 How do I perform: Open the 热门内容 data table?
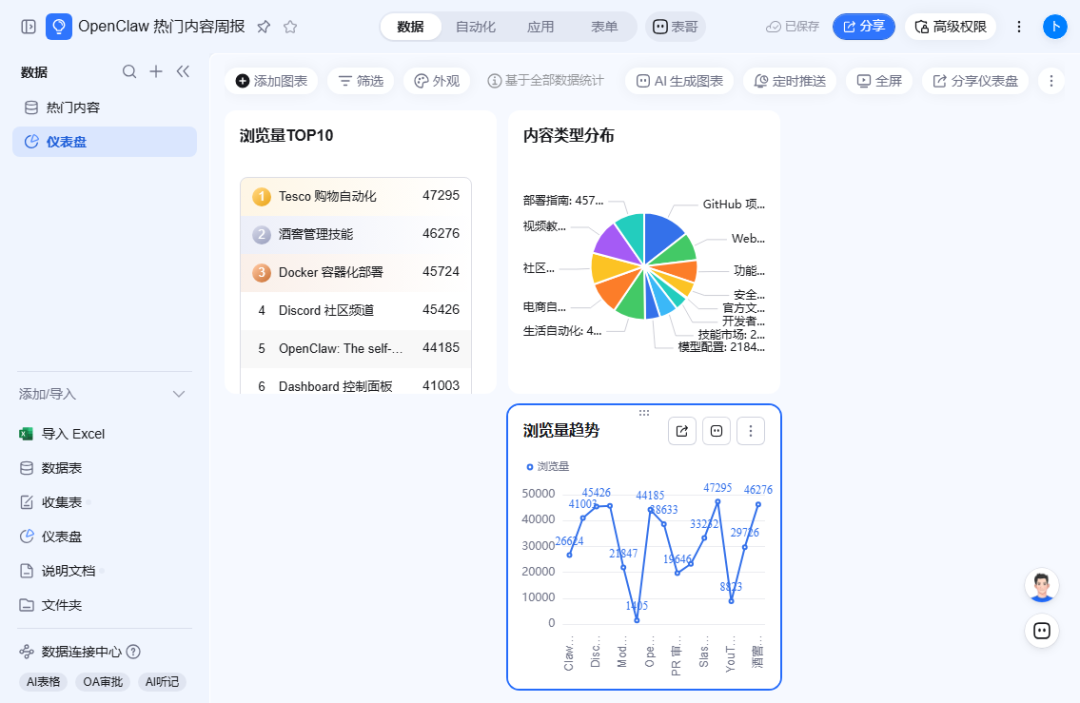(105, 107)
